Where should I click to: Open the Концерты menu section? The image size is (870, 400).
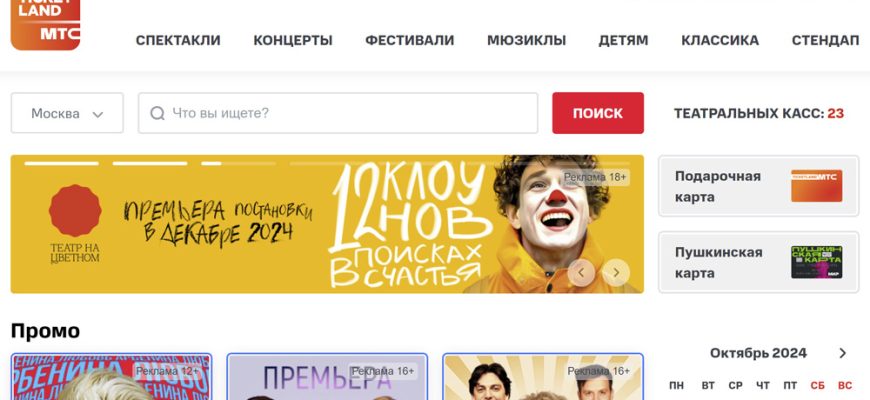[293, 40]
